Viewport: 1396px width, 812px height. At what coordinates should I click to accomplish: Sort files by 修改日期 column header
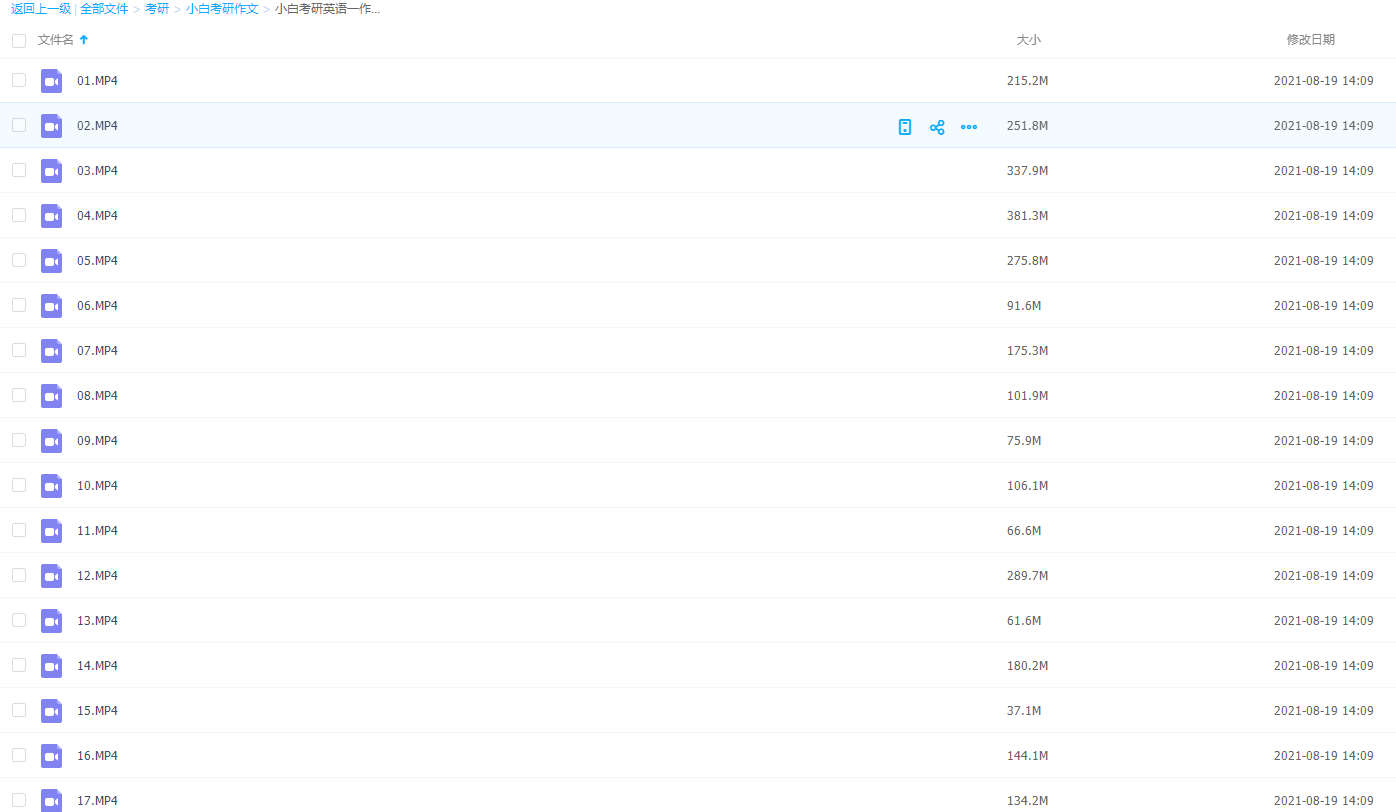(1310, 40)
